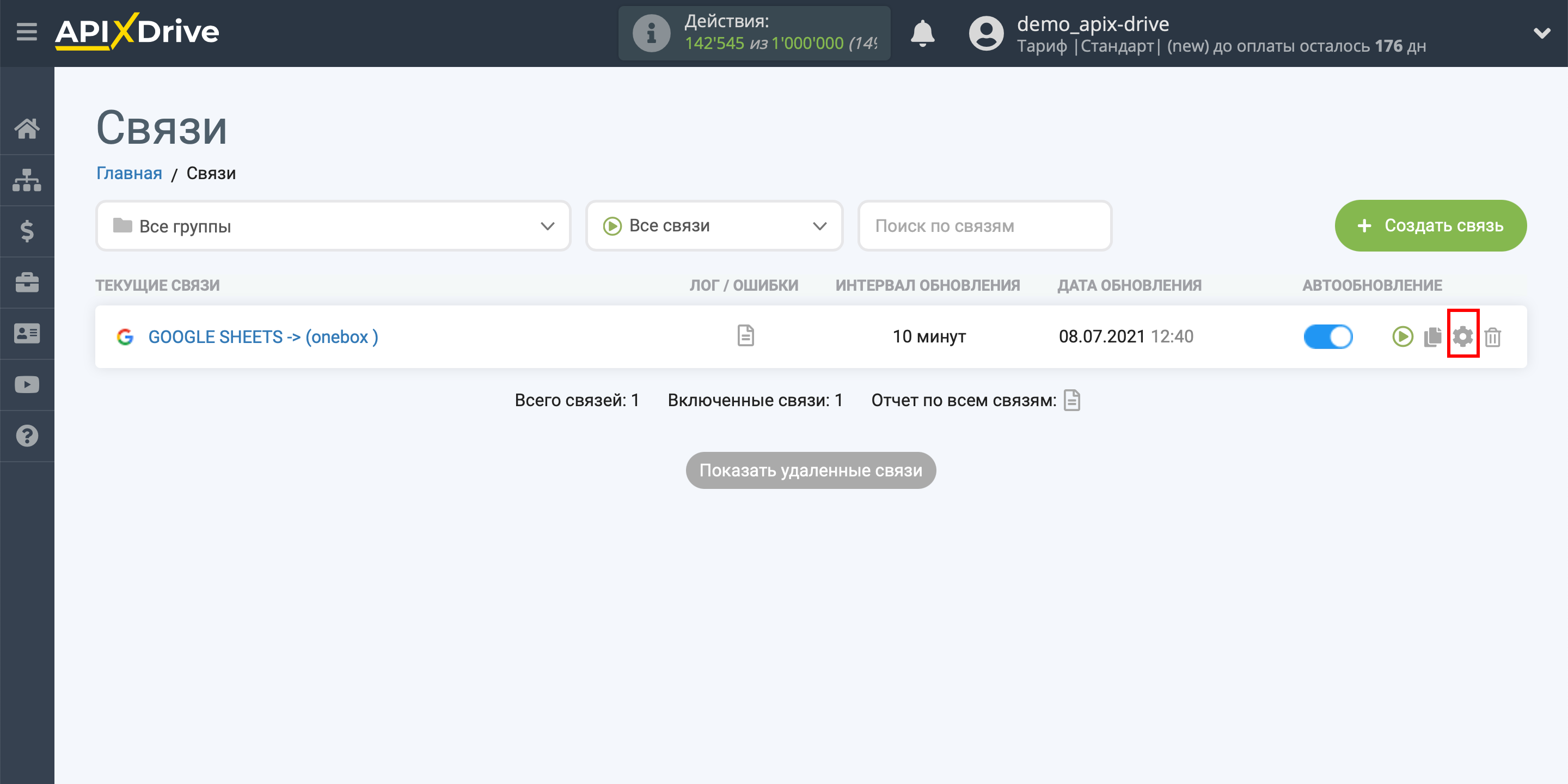1568x784 pixels.
Task: Open 'GOOGLE SHEETS -> (onebox )' link
Action: tap(263, 336)
